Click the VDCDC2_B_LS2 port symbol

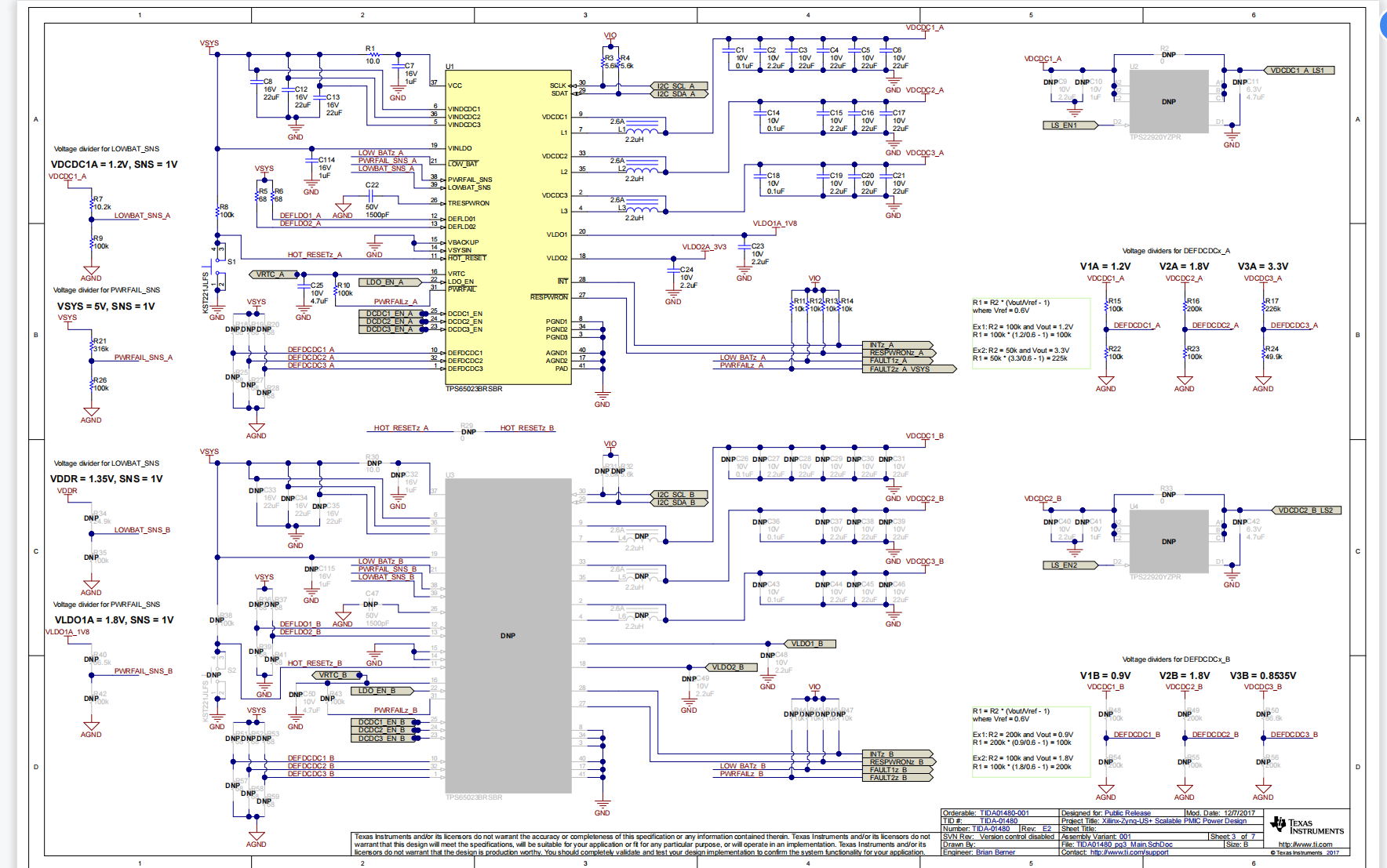point(1306,510)
